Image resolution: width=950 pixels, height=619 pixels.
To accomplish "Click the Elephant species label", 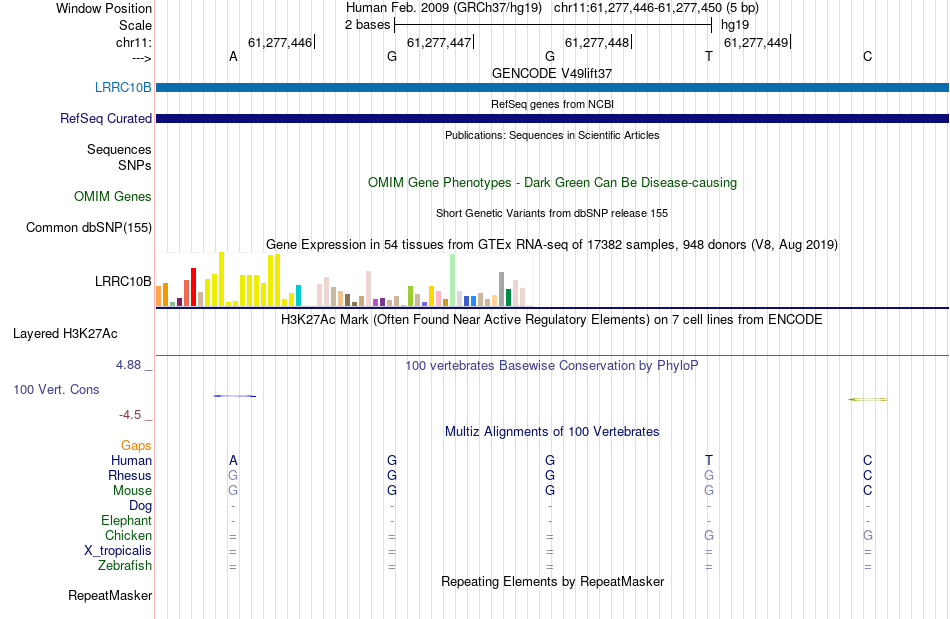I will coord(127,520).
